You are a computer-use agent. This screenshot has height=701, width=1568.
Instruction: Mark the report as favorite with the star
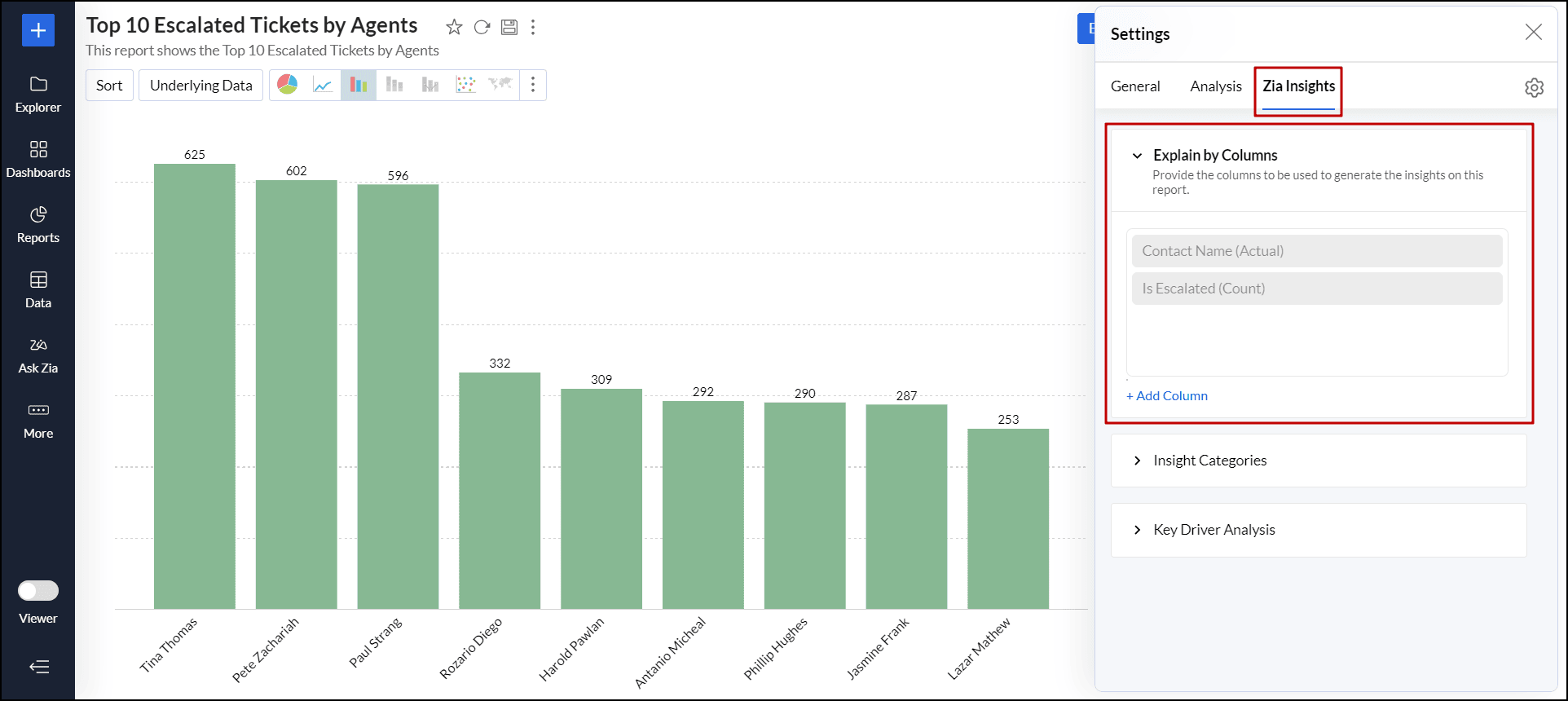454,28
